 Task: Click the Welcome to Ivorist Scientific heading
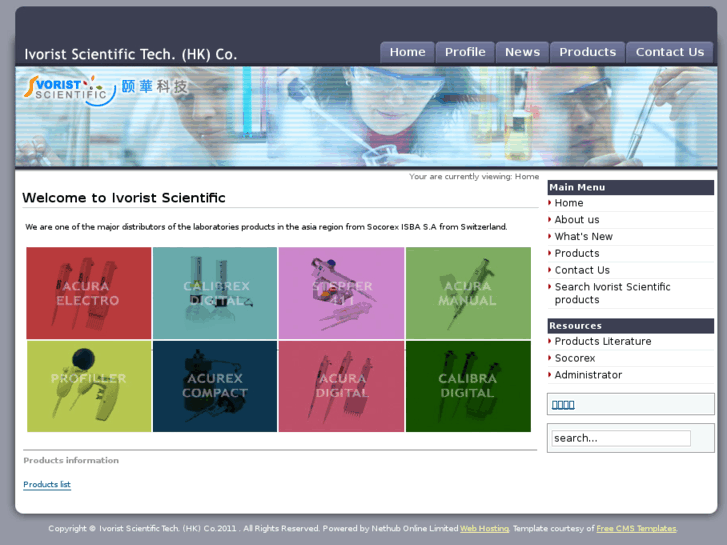(x=124, y=198)
